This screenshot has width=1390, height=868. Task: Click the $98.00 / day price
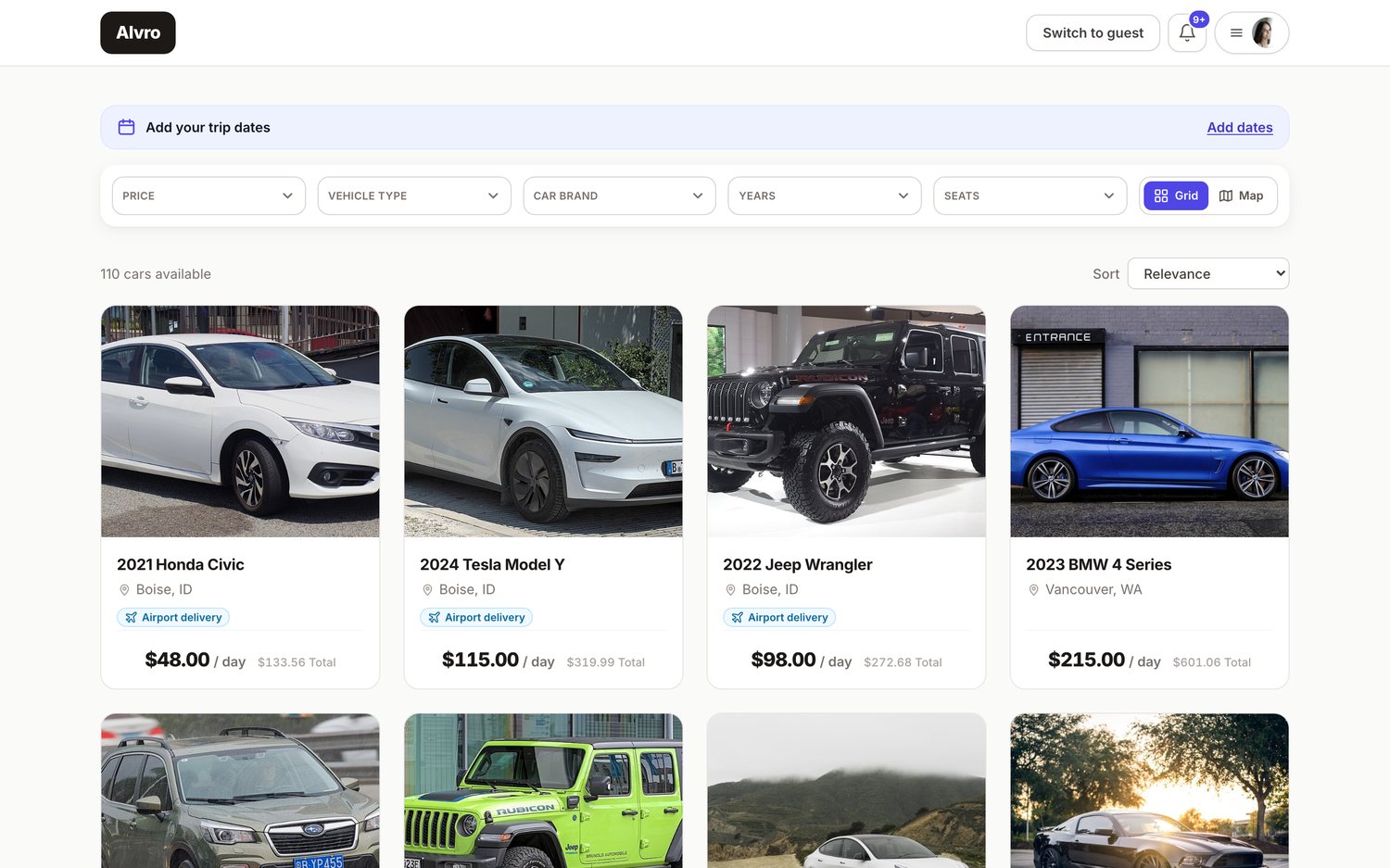tap(802, 660)
